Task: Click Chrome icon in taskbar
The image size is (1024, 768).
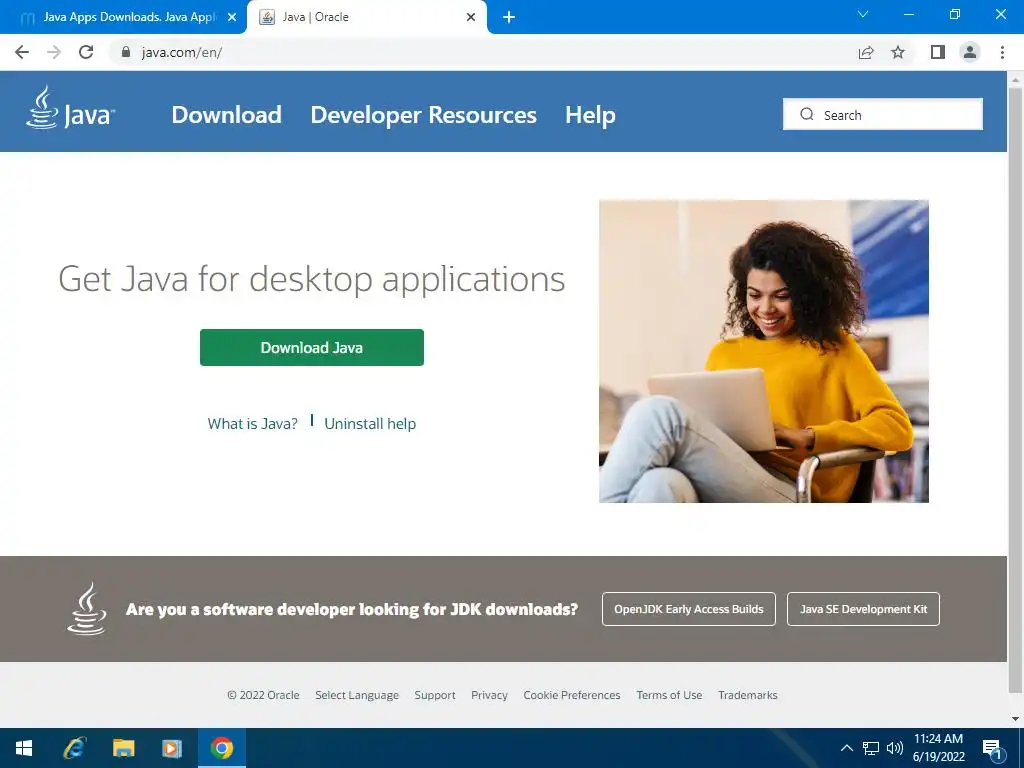Action: [221, 748]
